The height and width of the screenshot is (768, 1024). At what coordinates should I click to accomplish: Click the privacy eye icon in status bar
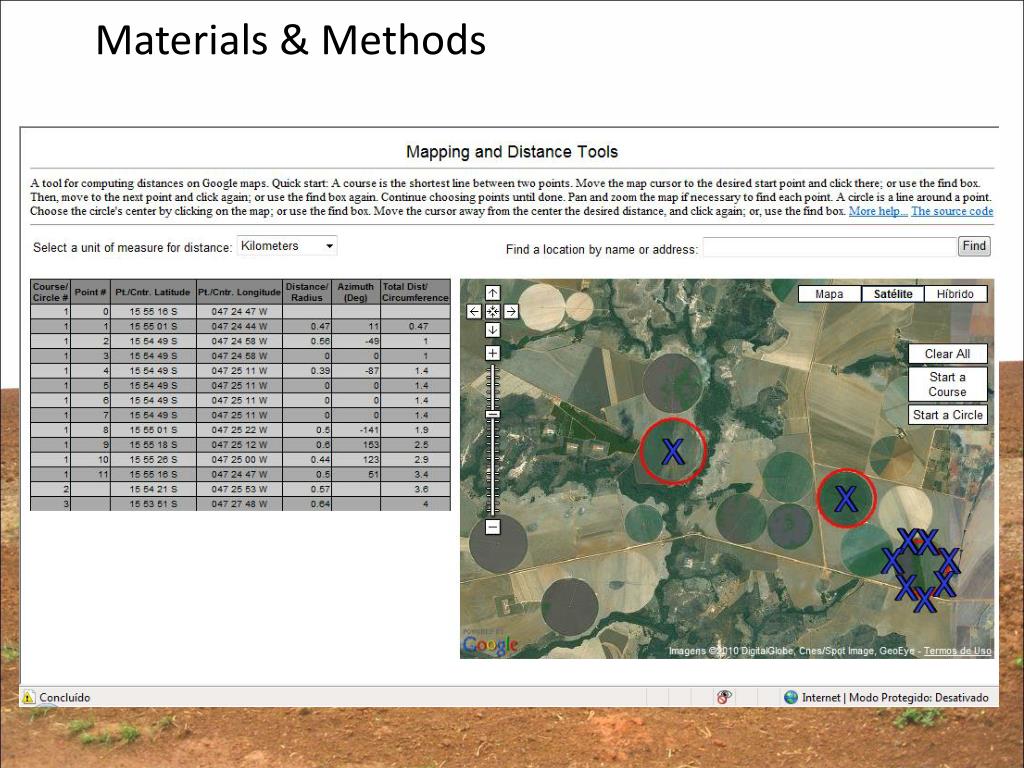tap(724, 697)
